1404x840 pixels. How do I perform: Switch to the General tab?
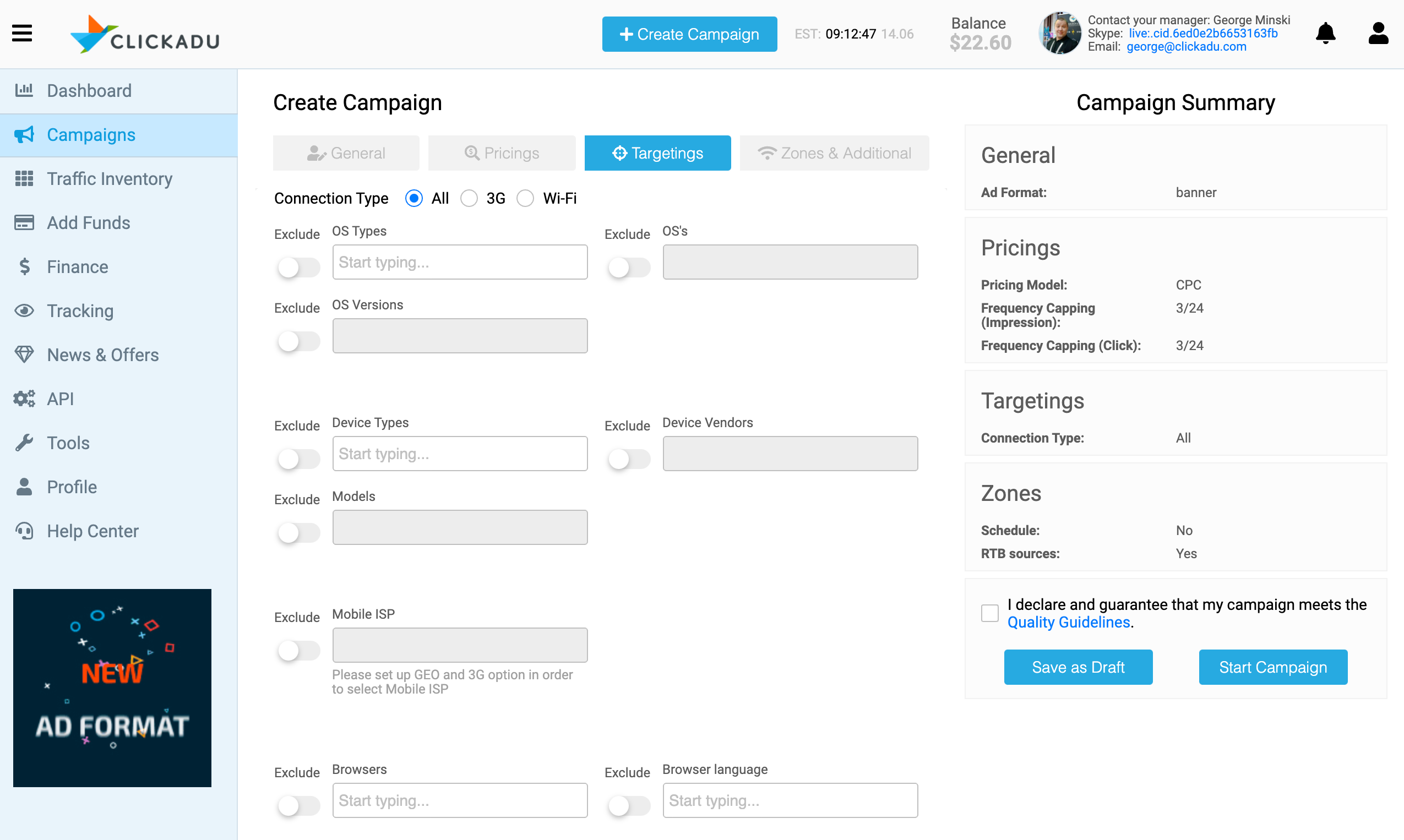point(346,153)
